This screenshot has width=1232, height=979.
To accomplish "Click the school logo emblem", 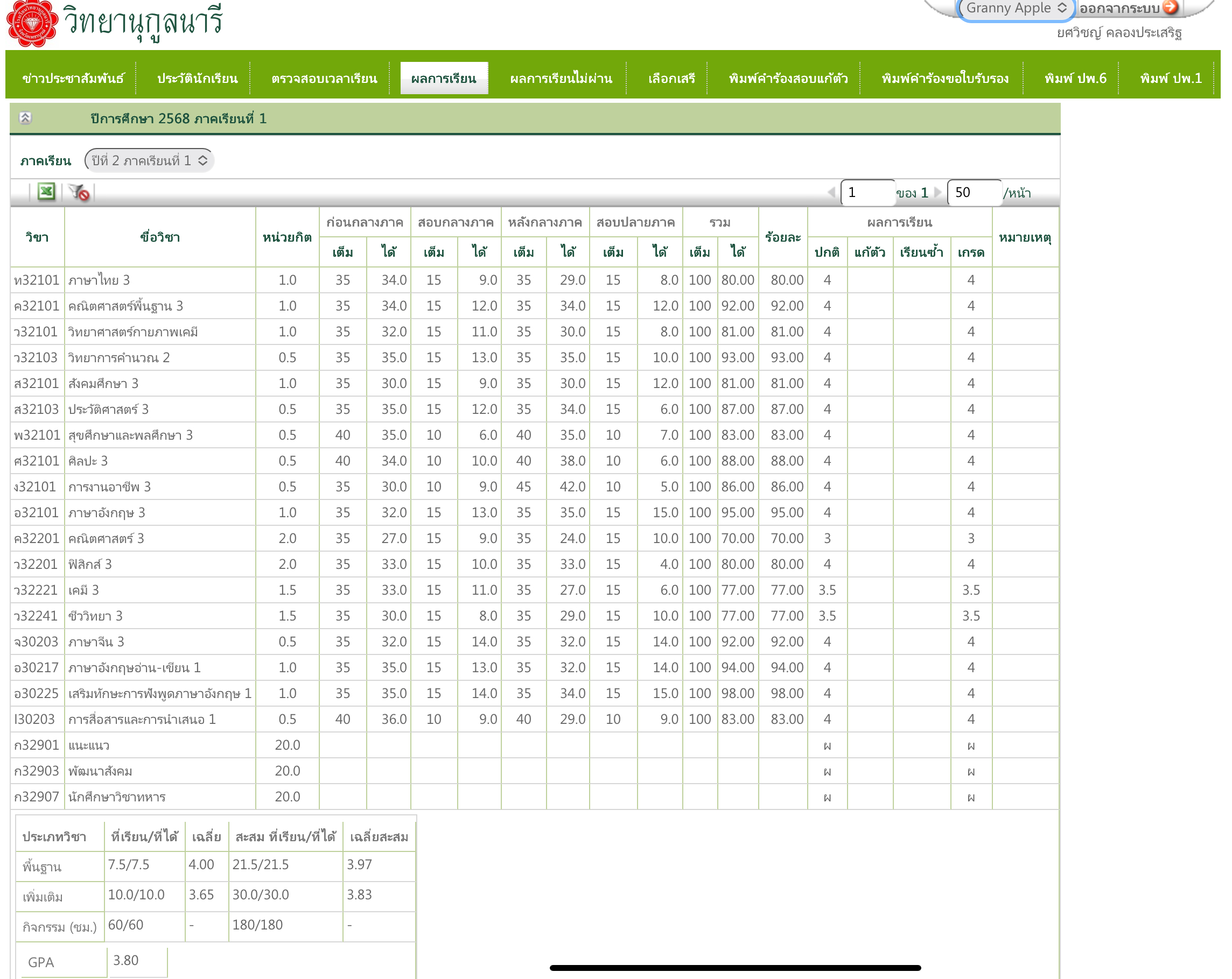I will click(x=32, y=23).
